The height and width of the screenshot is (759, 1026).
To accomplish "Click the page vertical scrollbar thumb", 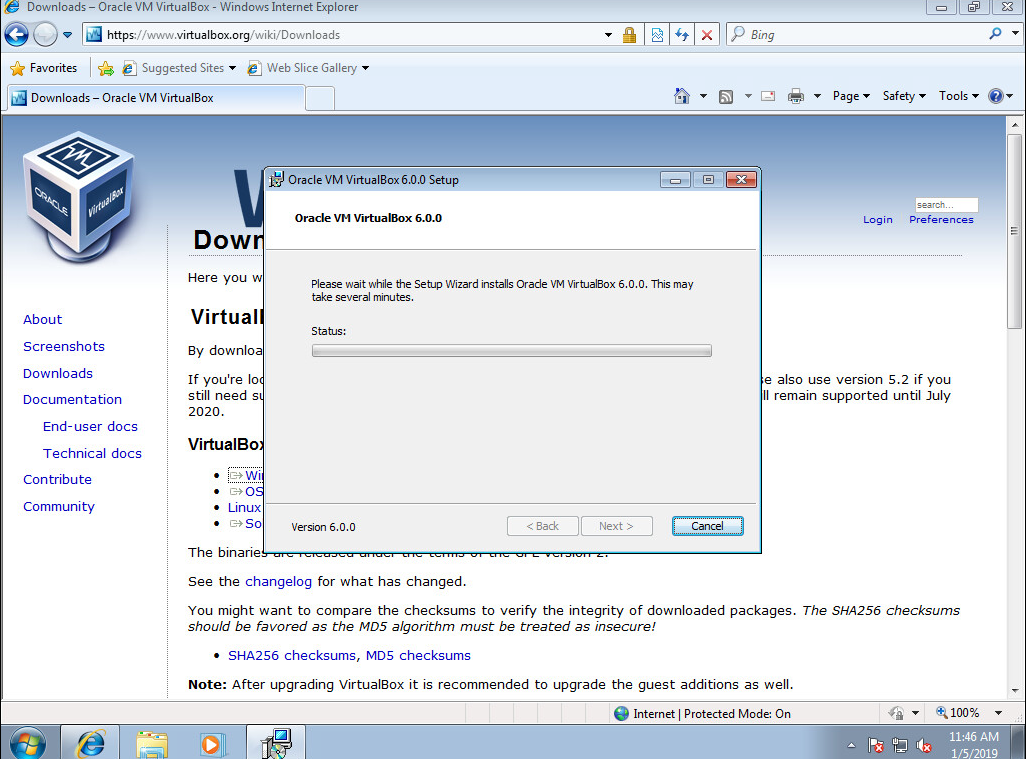I will click(x=1014, y=232).
